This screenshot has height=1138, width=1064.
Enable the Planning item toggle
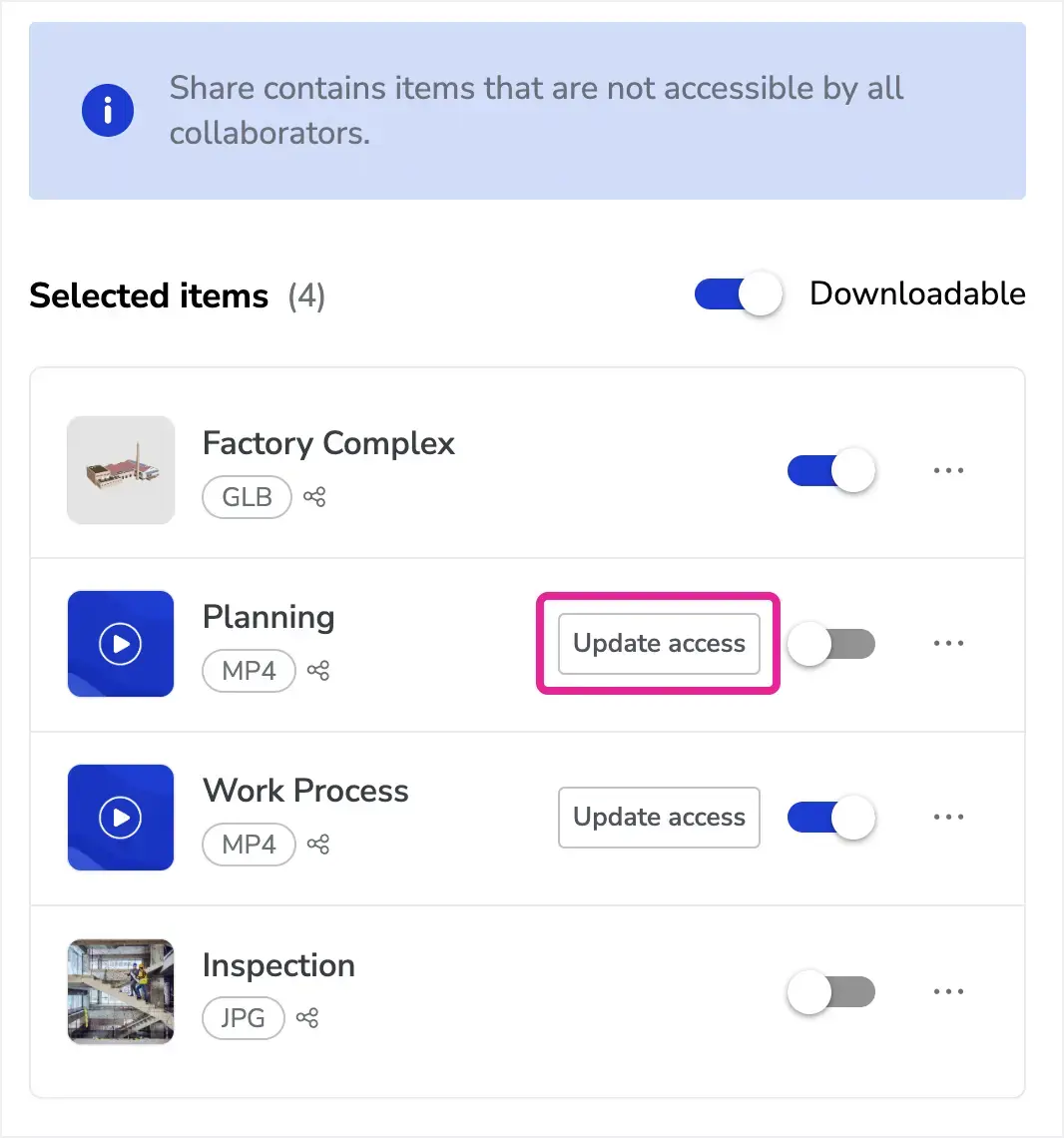[831, 644]
